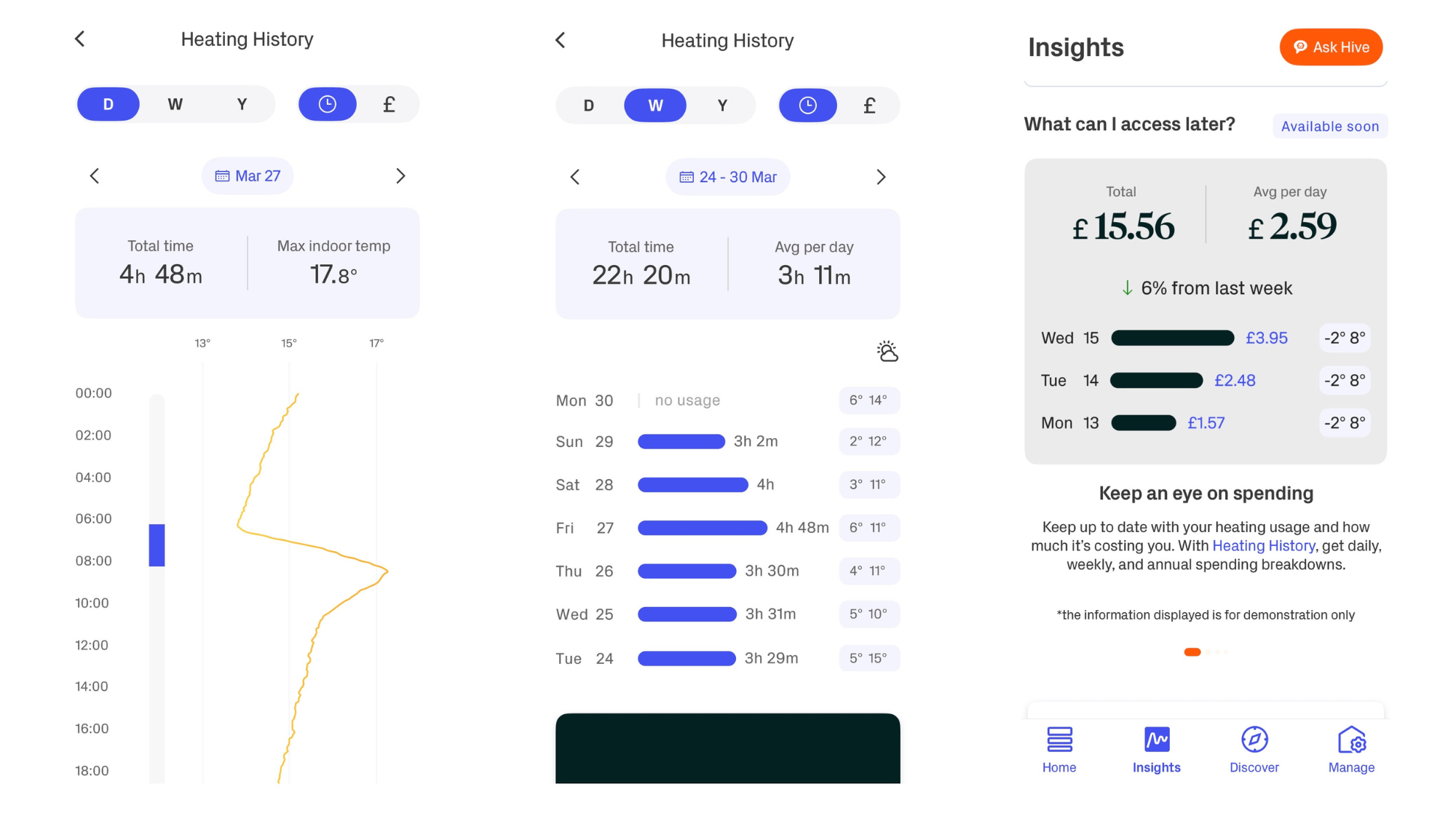Image resolution: width=1456 pixels, height=819 pixels.
Task: Navigate back a week with left chevron
Action: (575, 176)
